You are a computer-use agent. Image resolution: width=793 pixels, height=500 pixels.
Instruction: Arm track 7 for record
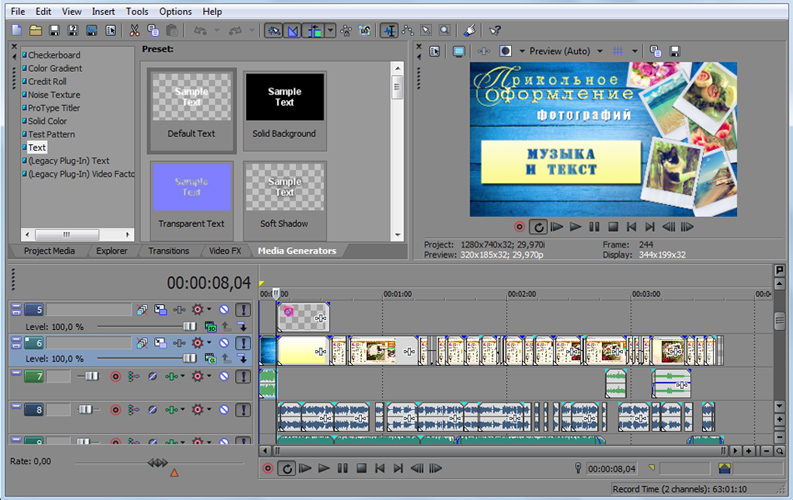(x=115, y=376)
